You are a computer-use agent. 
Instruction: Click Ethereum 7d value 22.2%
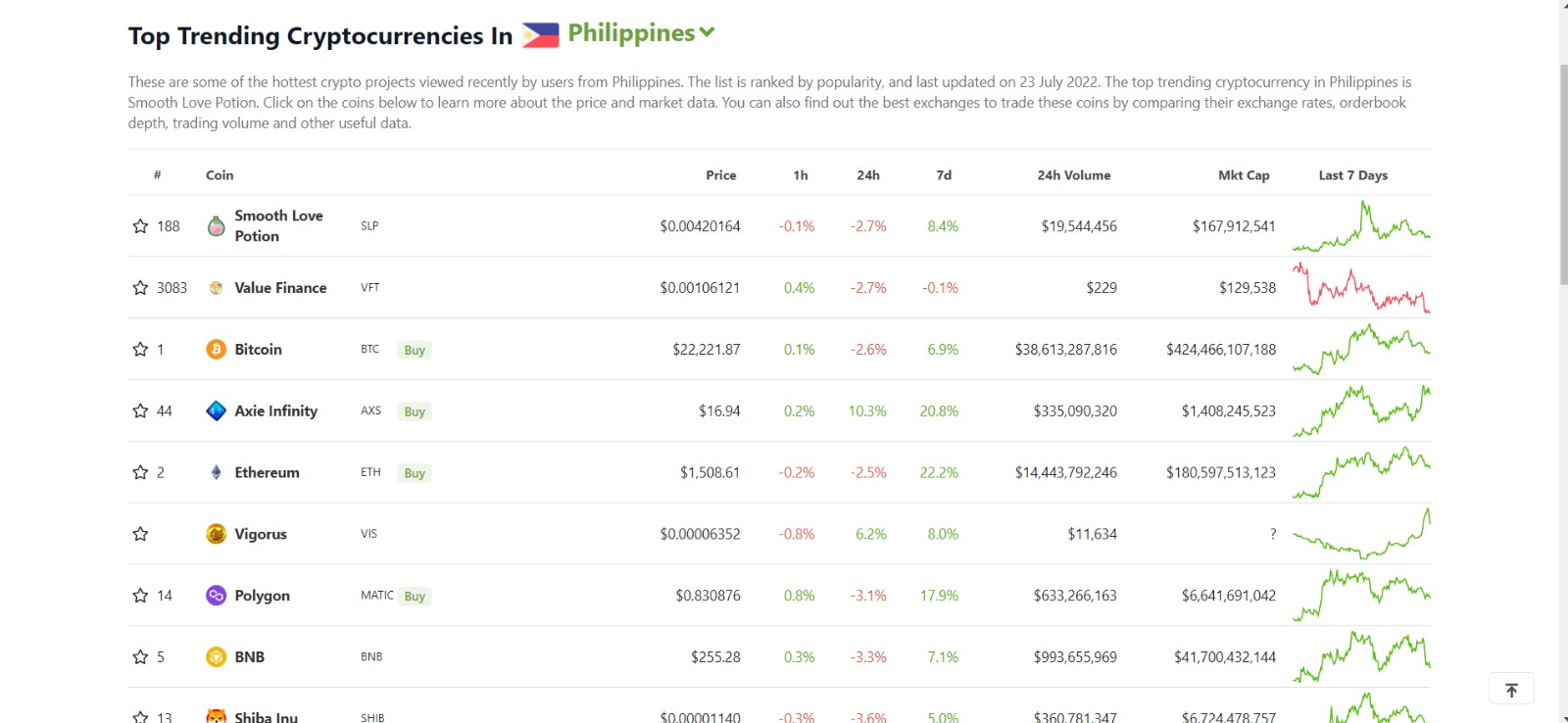[939, 472]
